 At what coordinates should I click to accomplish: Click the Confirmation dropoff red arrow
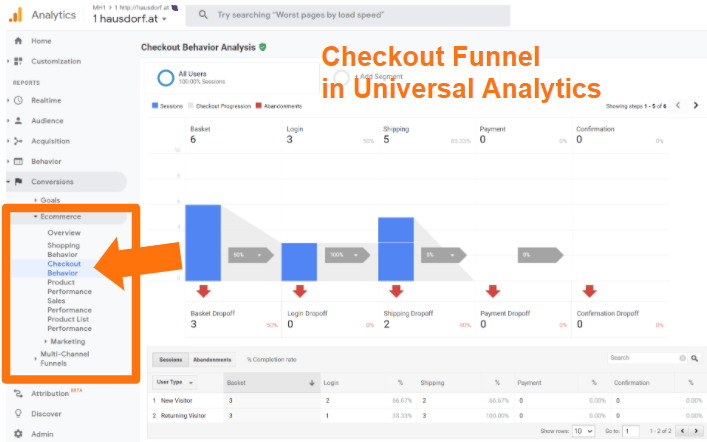tap(589, 291)
